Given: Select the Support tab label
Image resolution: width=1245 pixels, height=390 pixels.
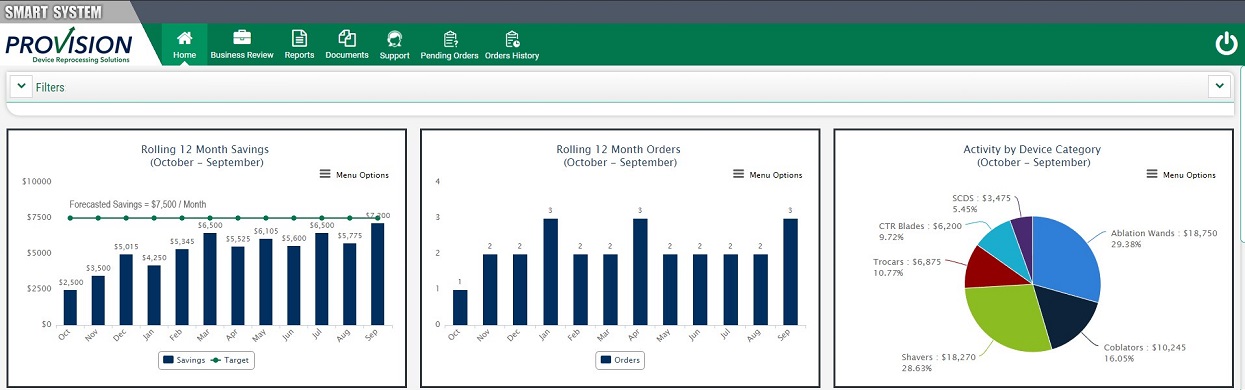Looking at the screenshot, I should click(x=394, y=56).
